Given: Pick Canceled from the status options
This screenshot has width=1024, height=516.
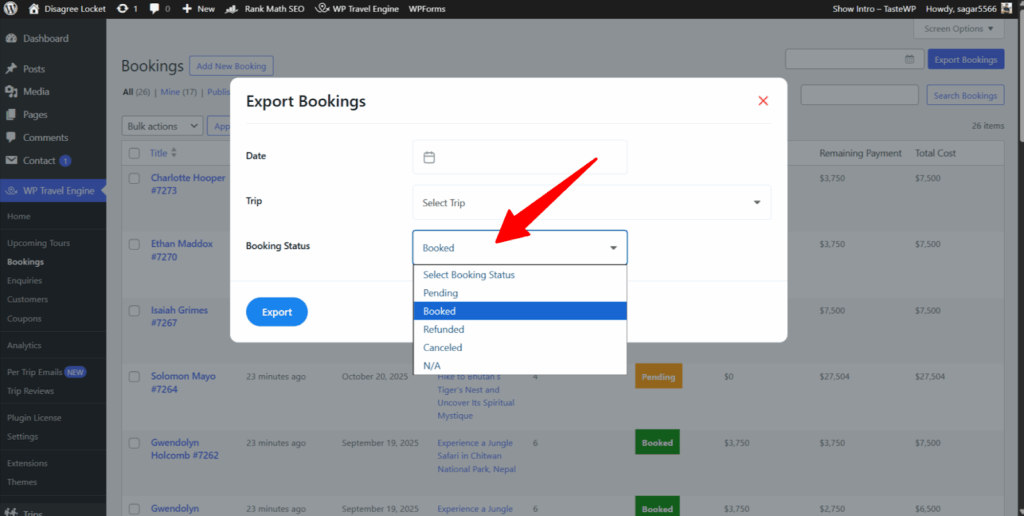Looking at the screenshot, I should 442,347.
